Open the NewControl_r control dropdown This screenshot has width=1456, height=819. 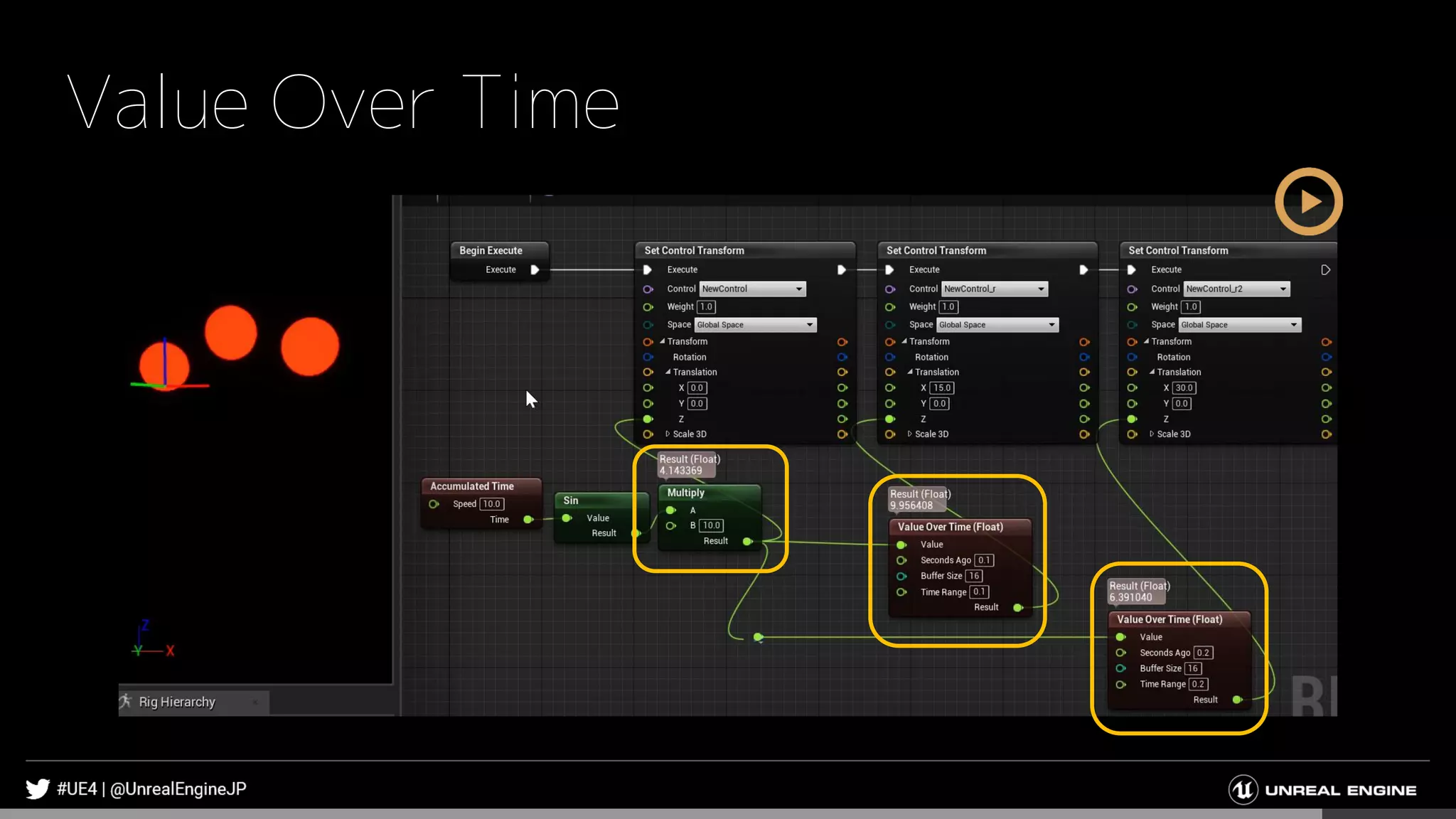pos(994,289)
